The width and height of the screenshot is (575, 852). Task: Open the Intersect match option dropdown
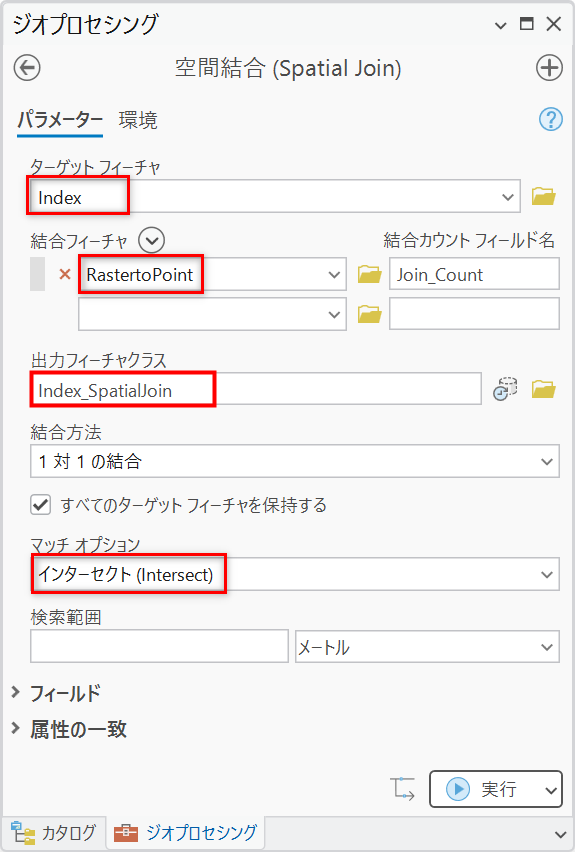pos(295,574)
